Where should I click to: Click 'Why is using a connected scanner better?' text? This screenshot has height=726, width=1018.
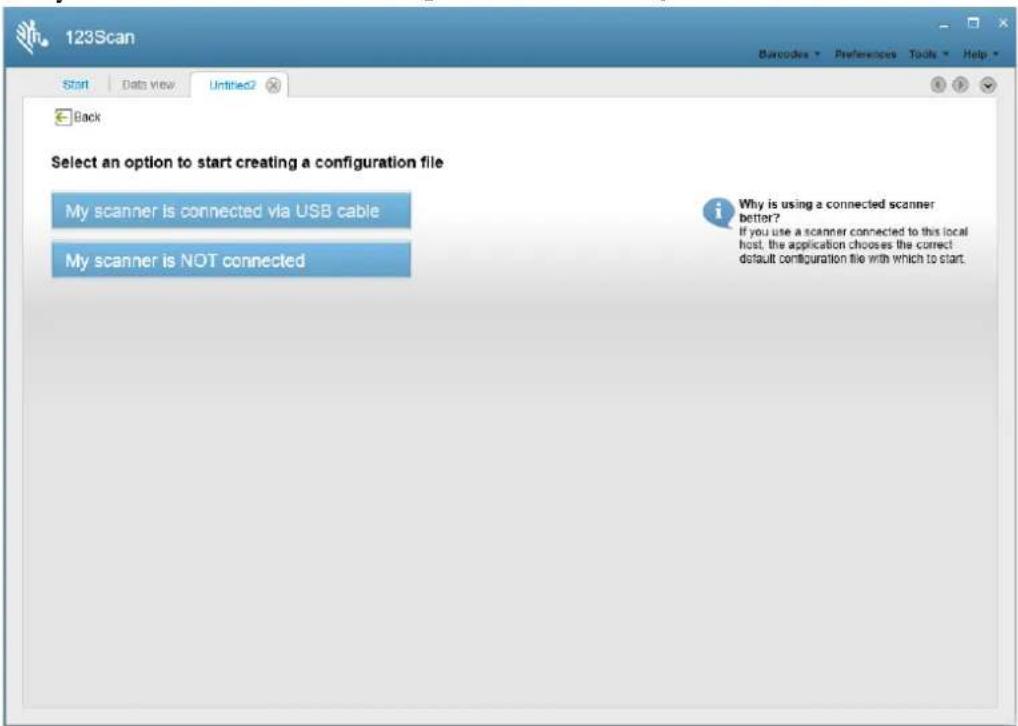pyautogui.click(x=836, y=210)
